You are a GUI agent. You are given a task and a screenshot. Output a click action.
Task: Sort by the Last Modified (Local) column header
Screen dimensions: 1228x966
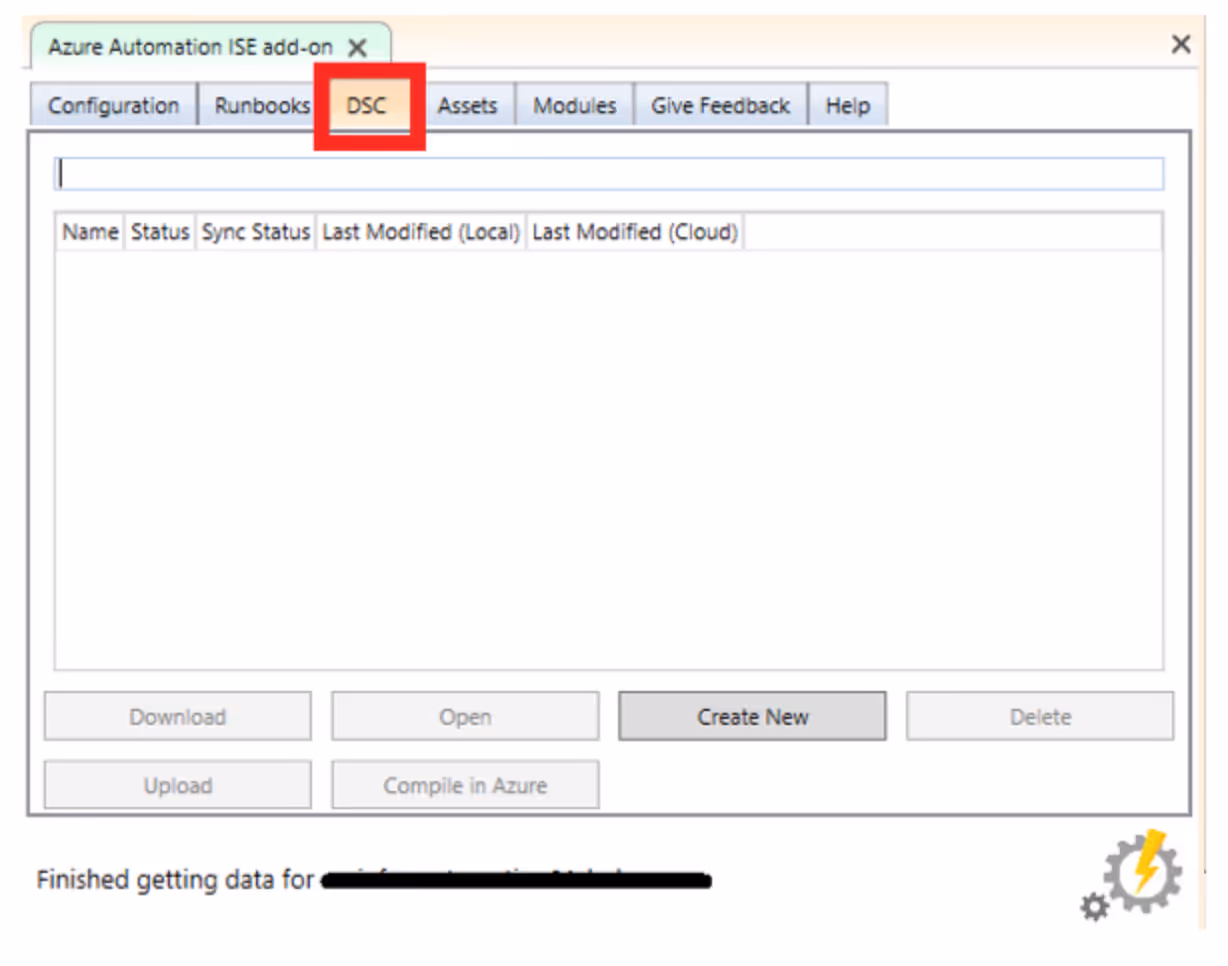click(421, 232)
